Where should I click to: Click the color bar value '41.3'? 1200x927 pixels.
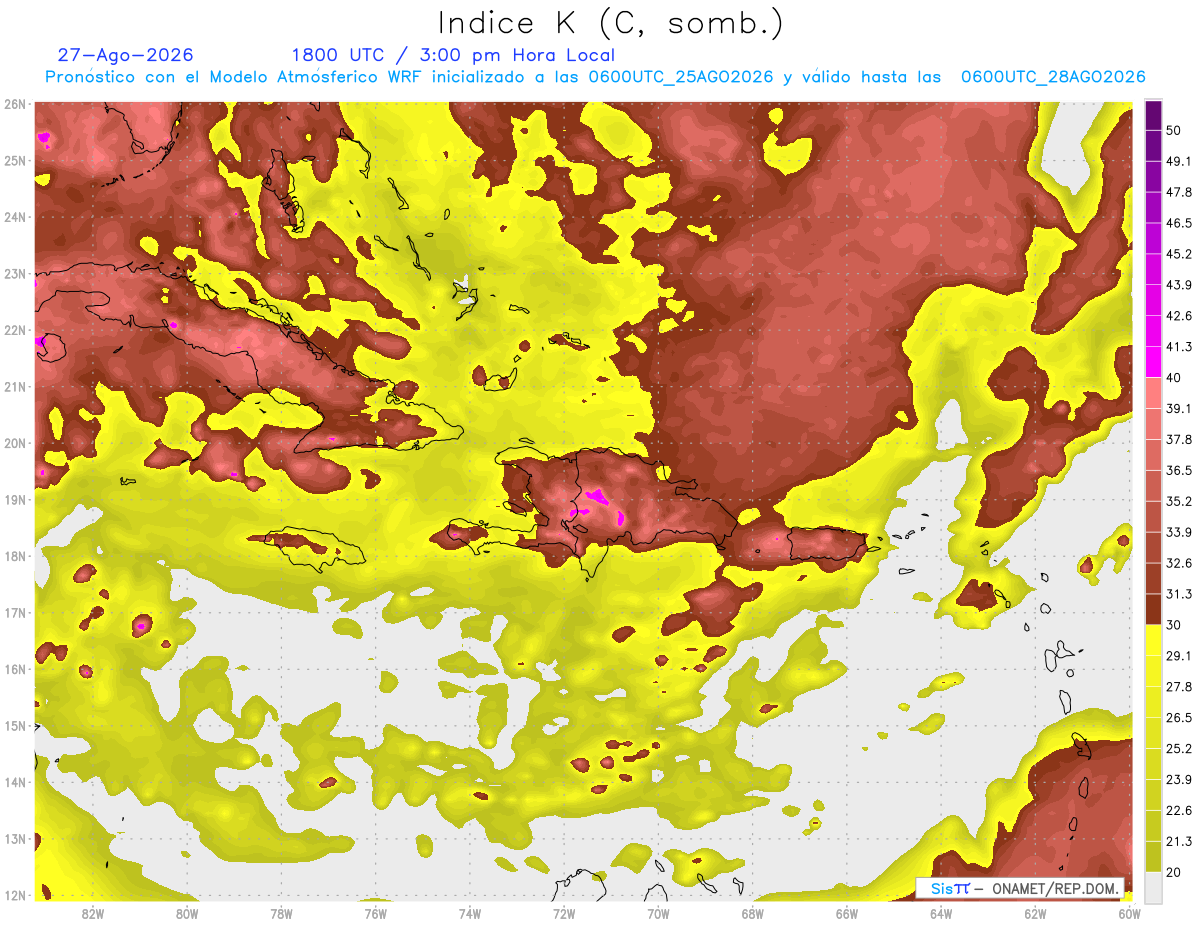(1178, 347)
